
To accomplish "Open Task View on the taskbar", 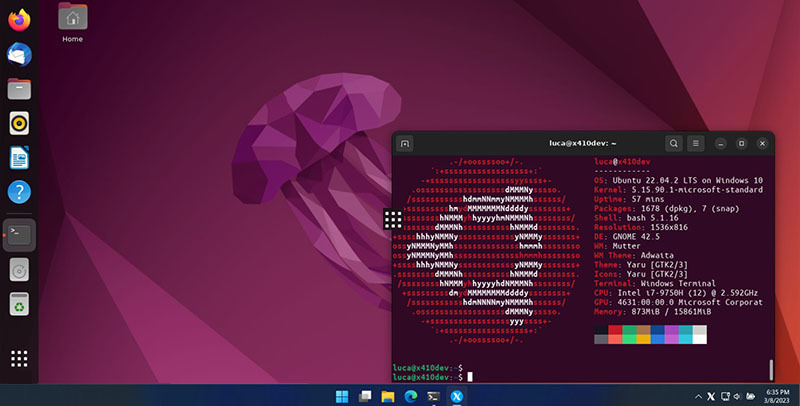I will [x=365, y=396].
